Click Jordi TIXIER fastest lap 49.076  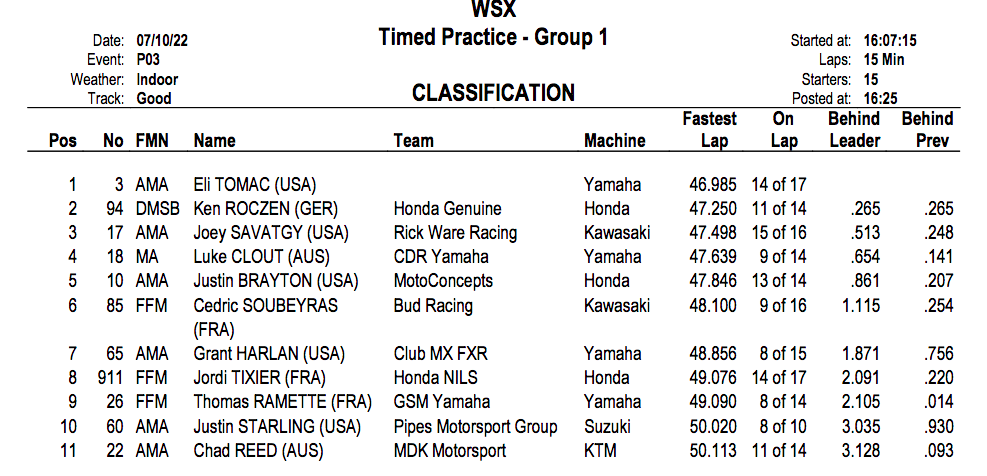713,378
